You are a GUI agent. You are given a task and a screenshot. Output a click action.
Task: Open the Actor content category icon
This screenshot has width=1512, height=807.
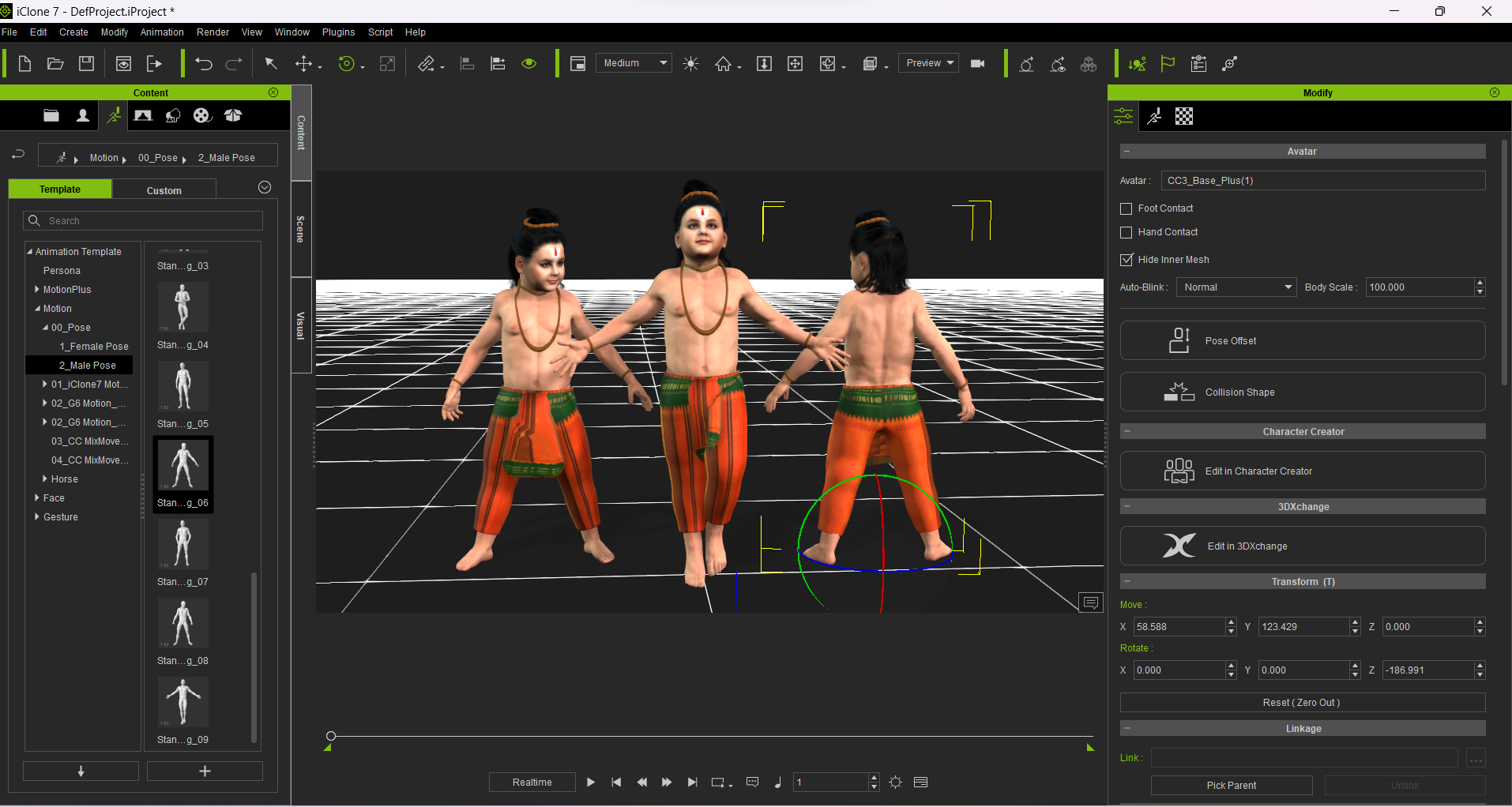(x=82, y=116)
